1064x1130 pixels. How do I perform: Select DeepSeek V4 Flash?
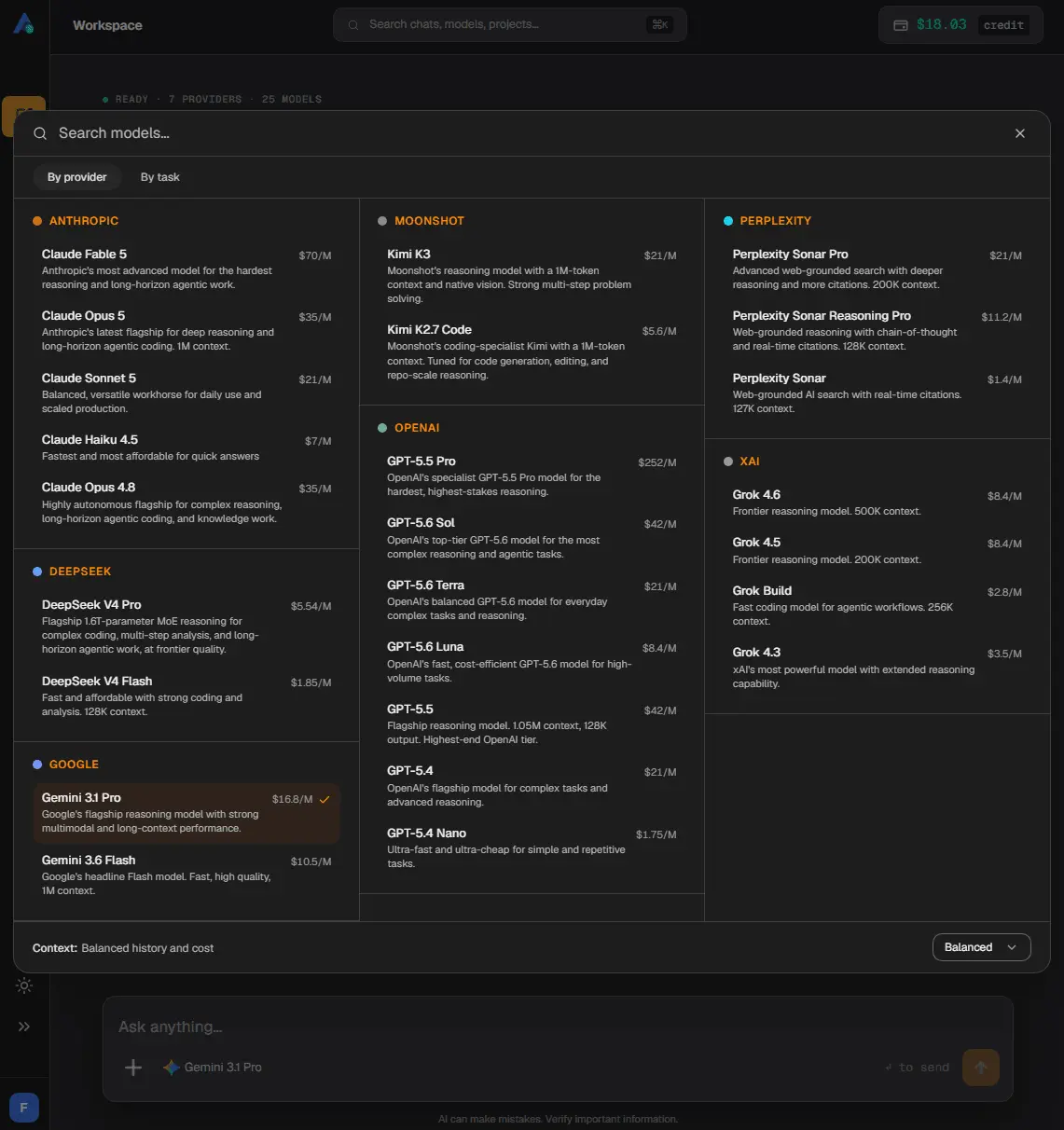(187, 696)
